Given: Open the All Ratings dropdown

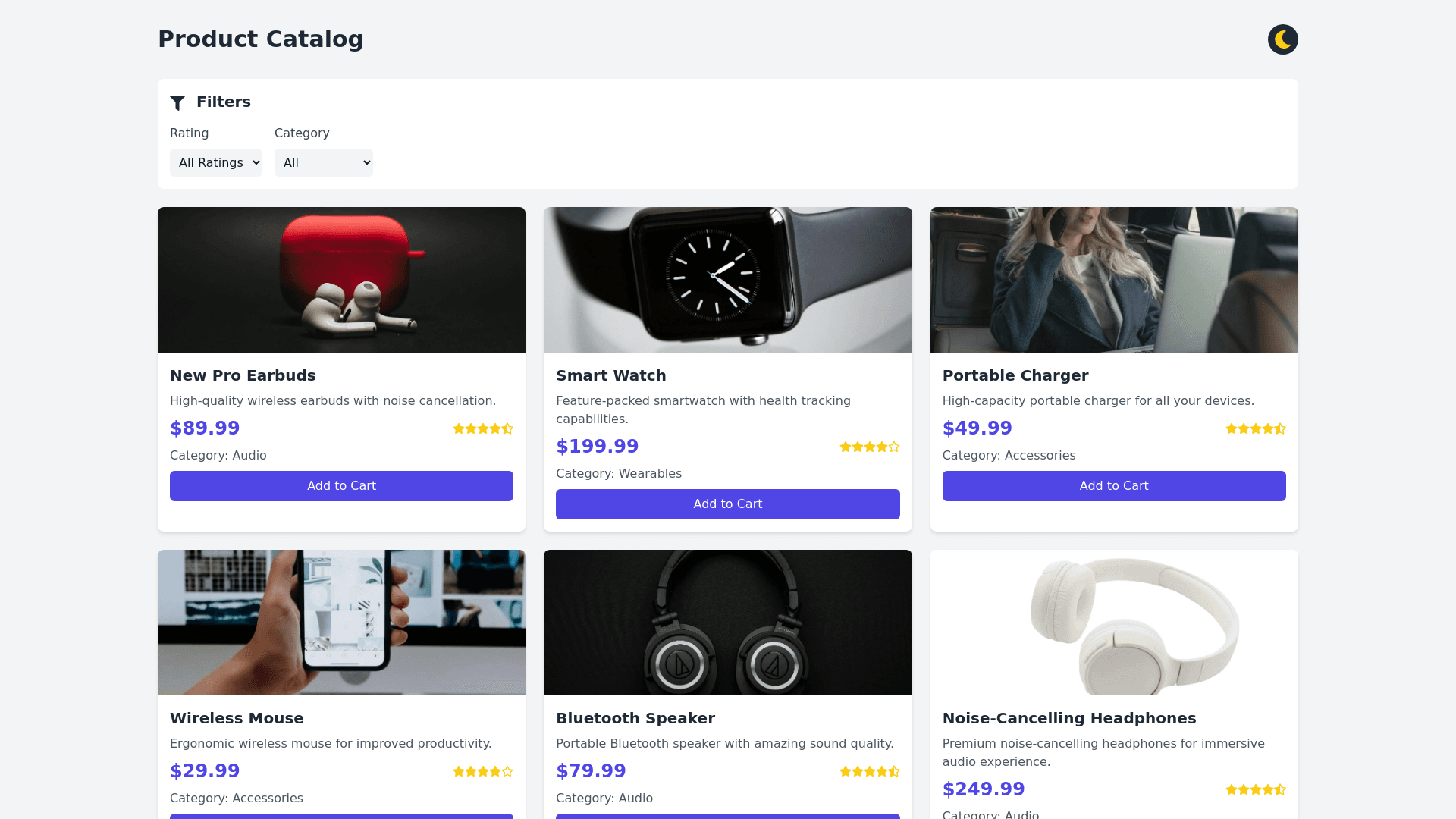Looking at the screenshot, I should (216, 162).
